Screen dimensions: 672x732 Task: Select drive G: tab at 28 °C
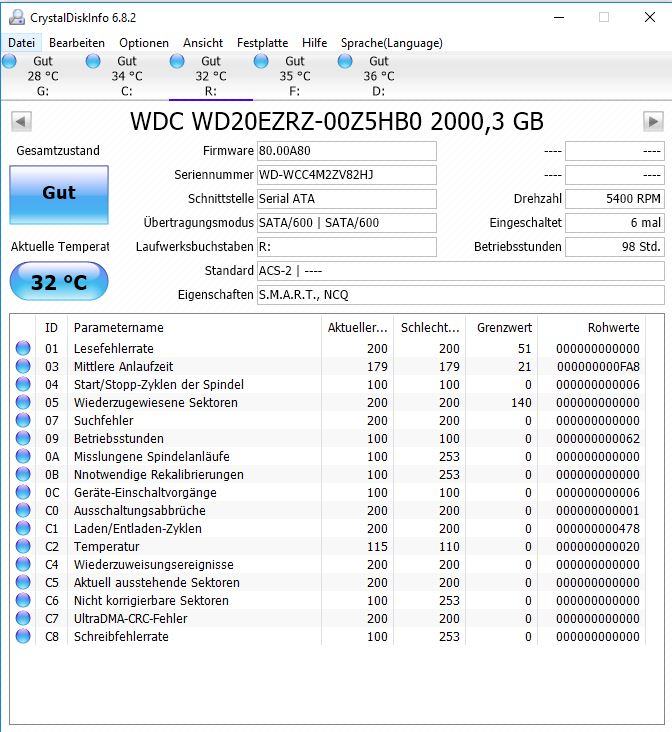click(x=42, y=76)
